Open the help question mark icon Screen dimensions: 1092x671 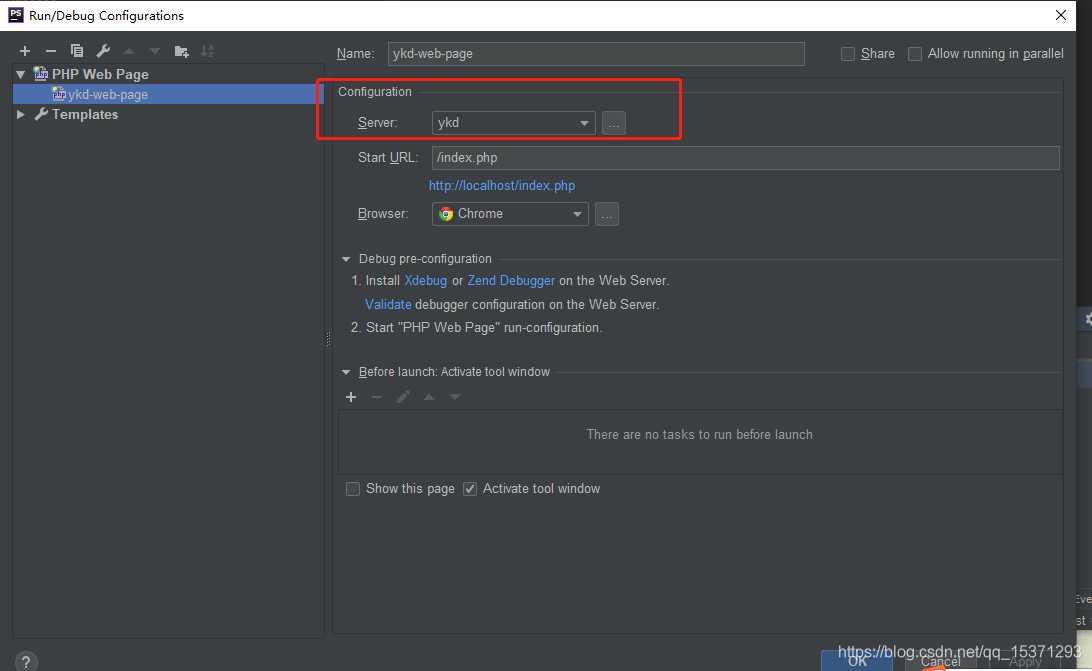25,660
